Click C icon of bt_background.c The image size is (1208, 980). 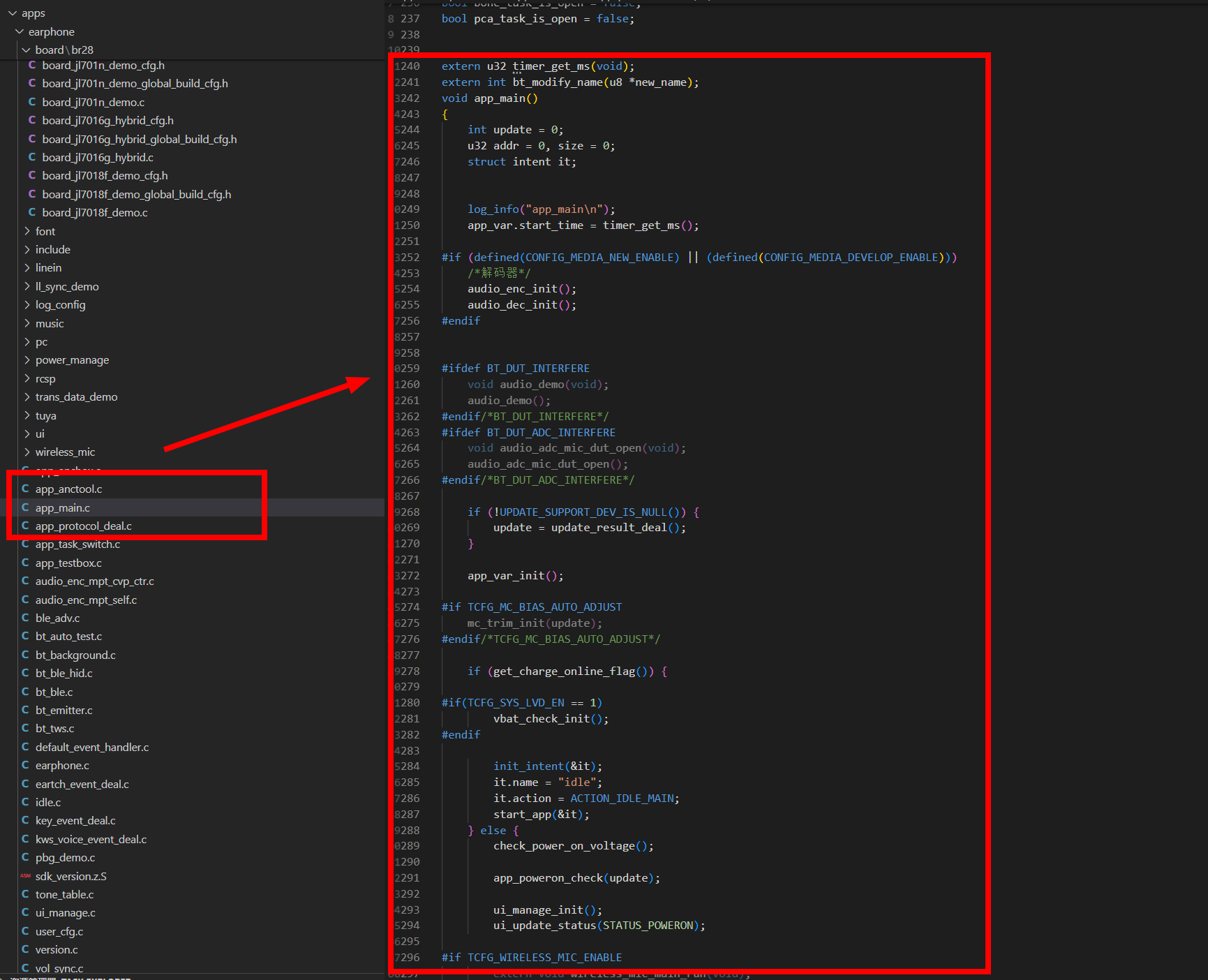pos(25,655)
